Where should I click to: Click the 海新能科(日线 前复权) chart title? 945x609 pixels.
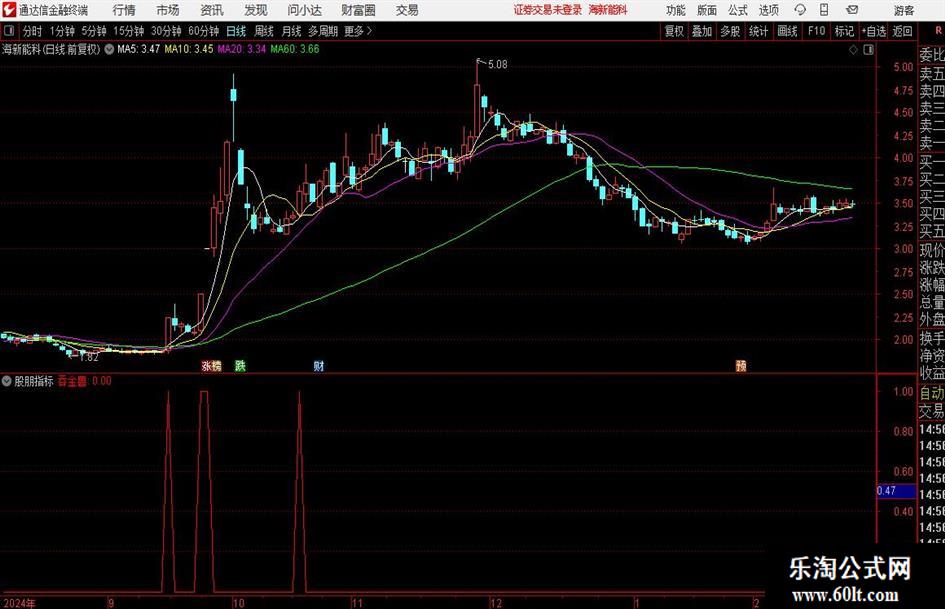coord(51,49)
